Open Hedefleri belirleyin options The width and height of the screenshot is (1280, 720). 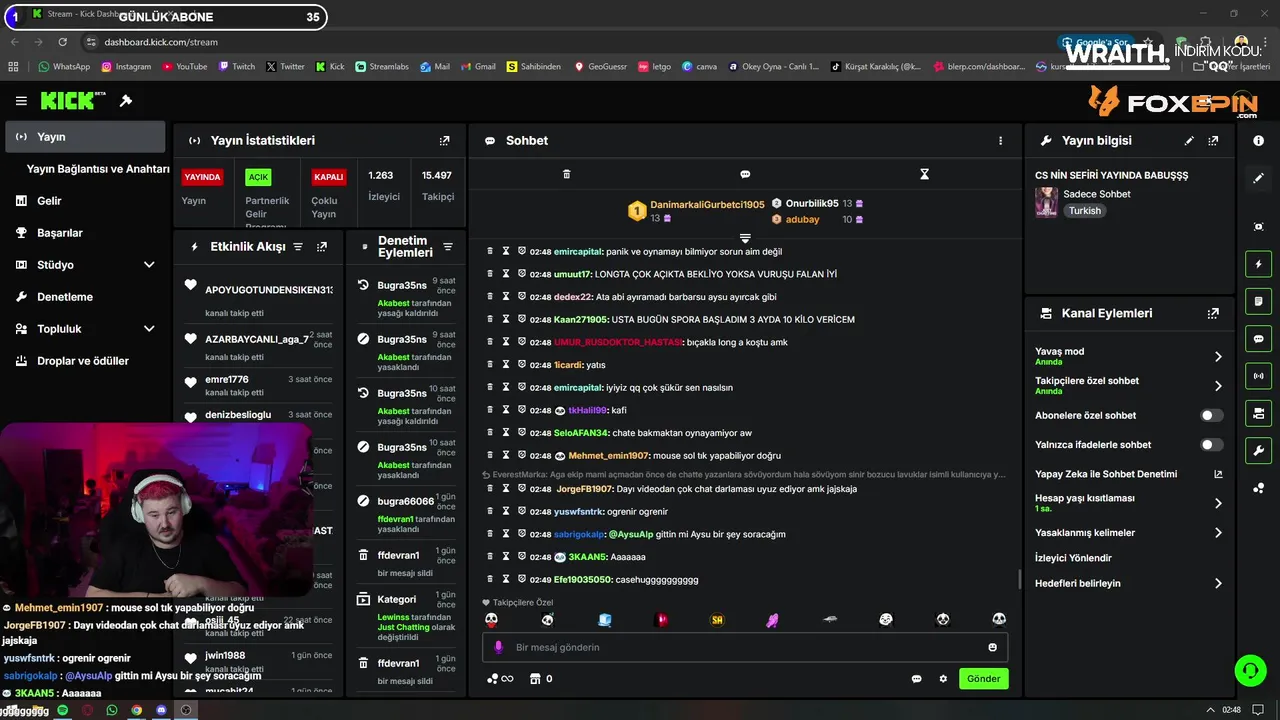1129,583
